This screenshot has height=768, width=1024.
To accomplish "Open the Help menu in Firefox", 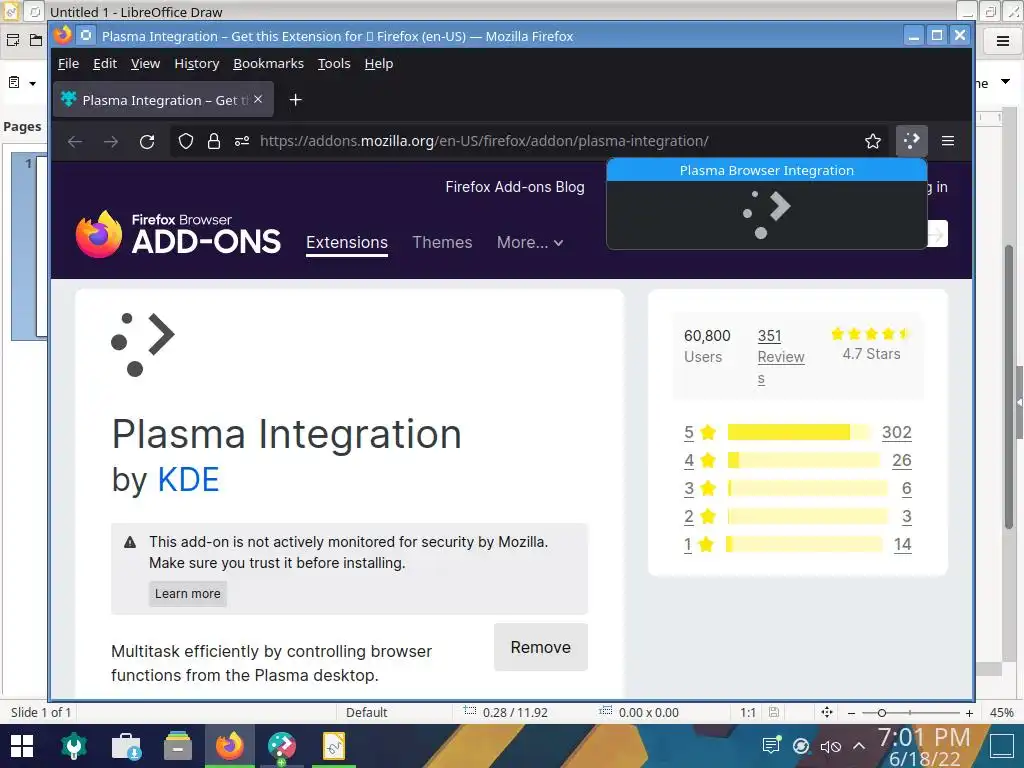I will point(379,63).
